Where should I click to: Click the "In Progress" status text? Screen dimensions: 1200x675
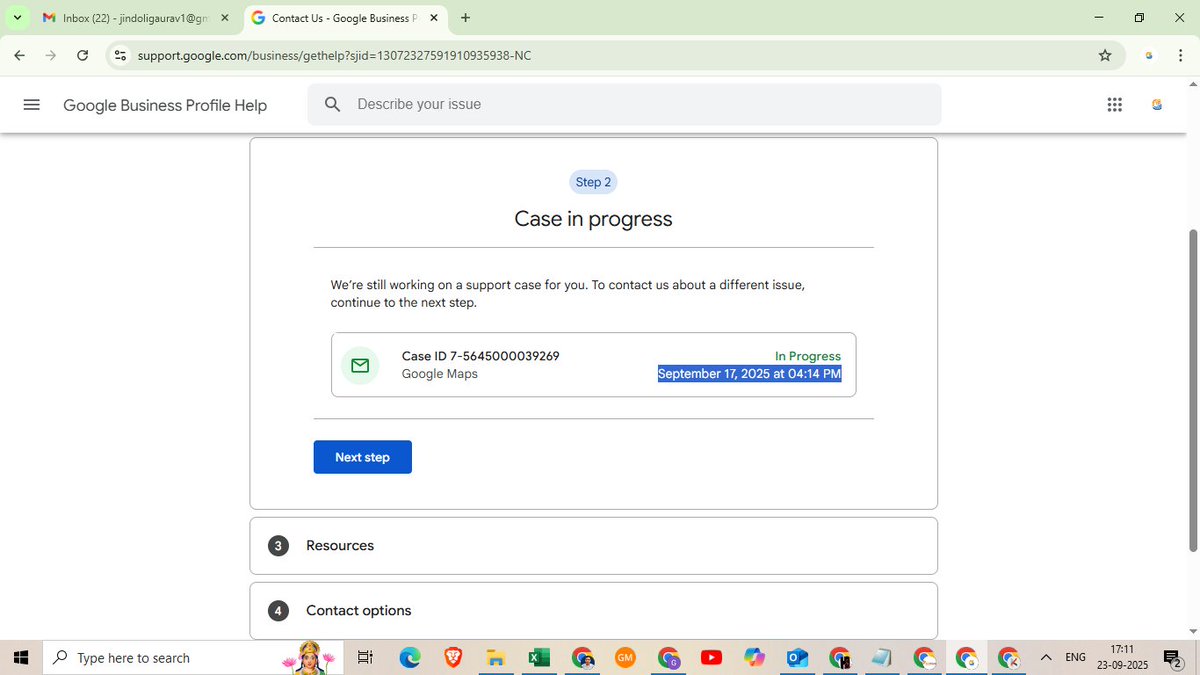pos(808,356)
